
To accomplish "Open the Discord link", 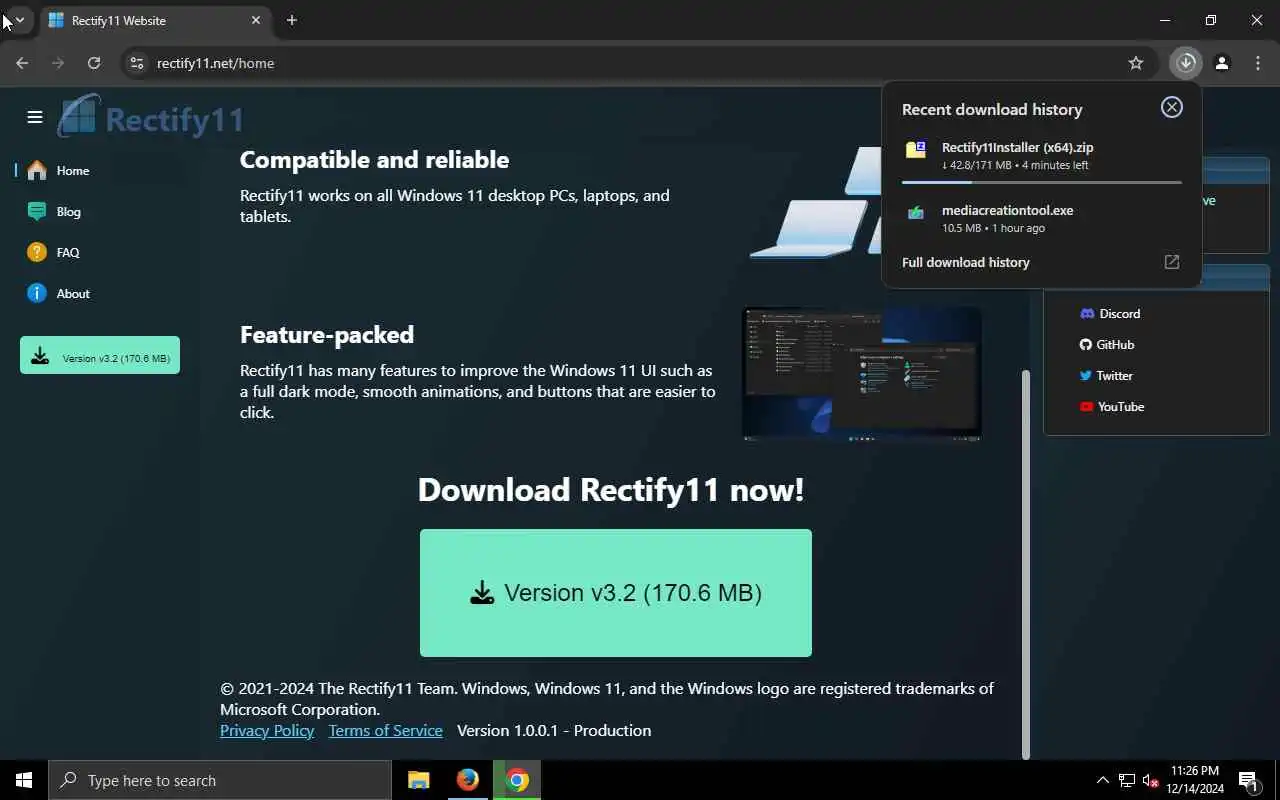I will 1110,314.
